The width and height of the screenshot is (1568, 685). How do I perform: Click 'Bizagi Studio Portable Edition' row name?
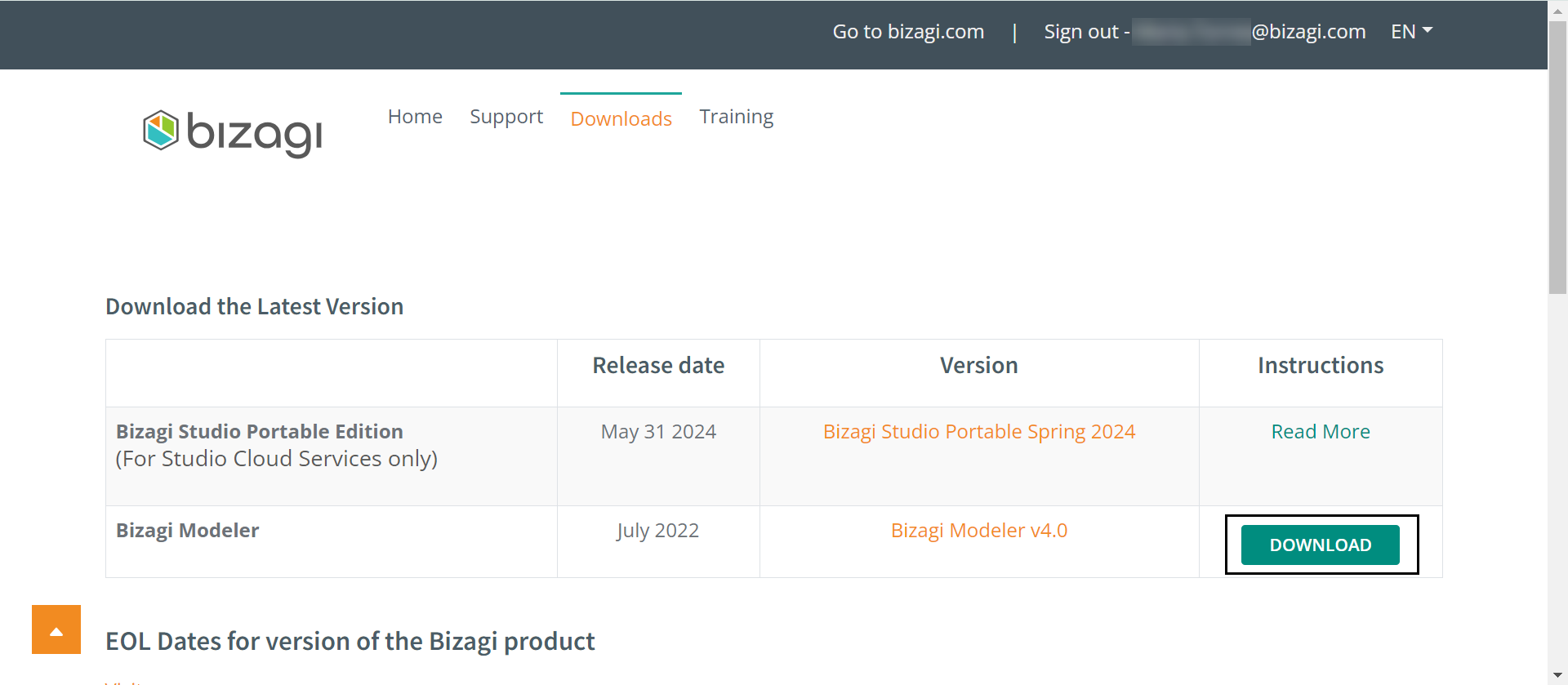tap(260, 431)
